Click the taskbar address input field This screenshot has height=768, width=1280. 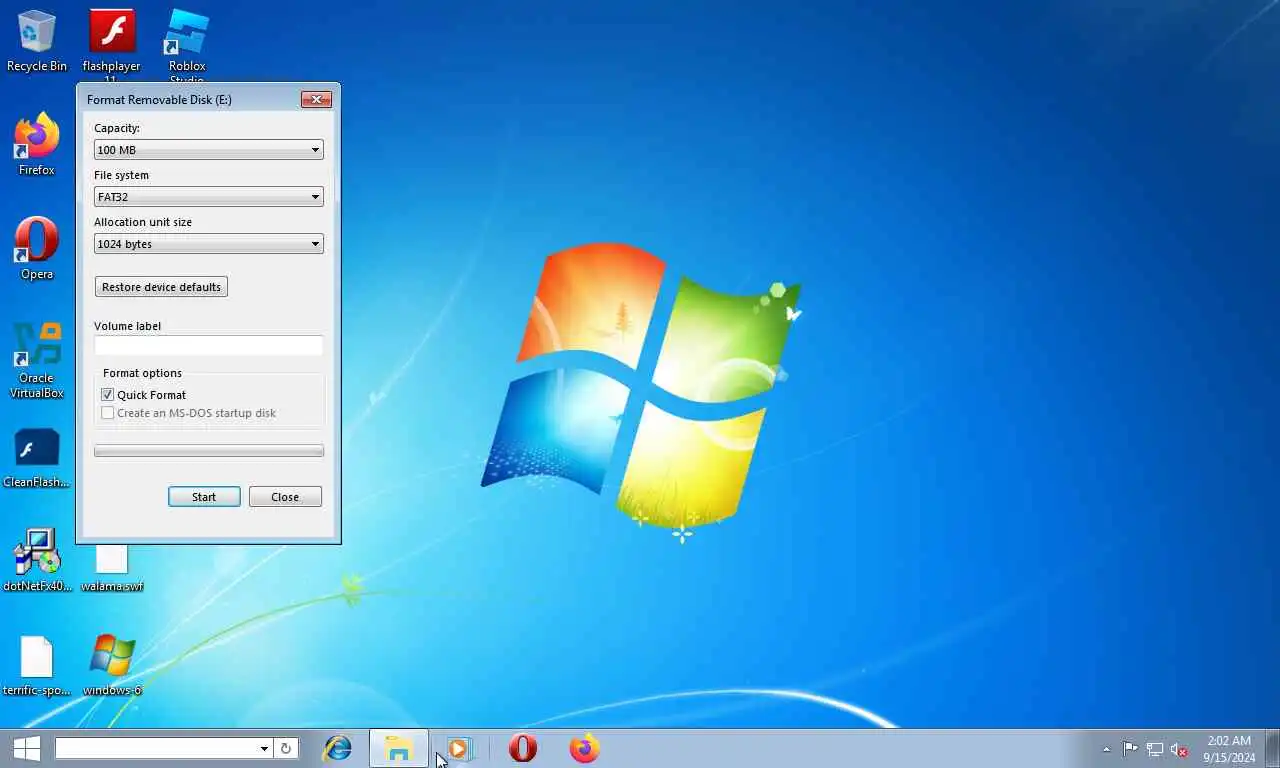156,748
